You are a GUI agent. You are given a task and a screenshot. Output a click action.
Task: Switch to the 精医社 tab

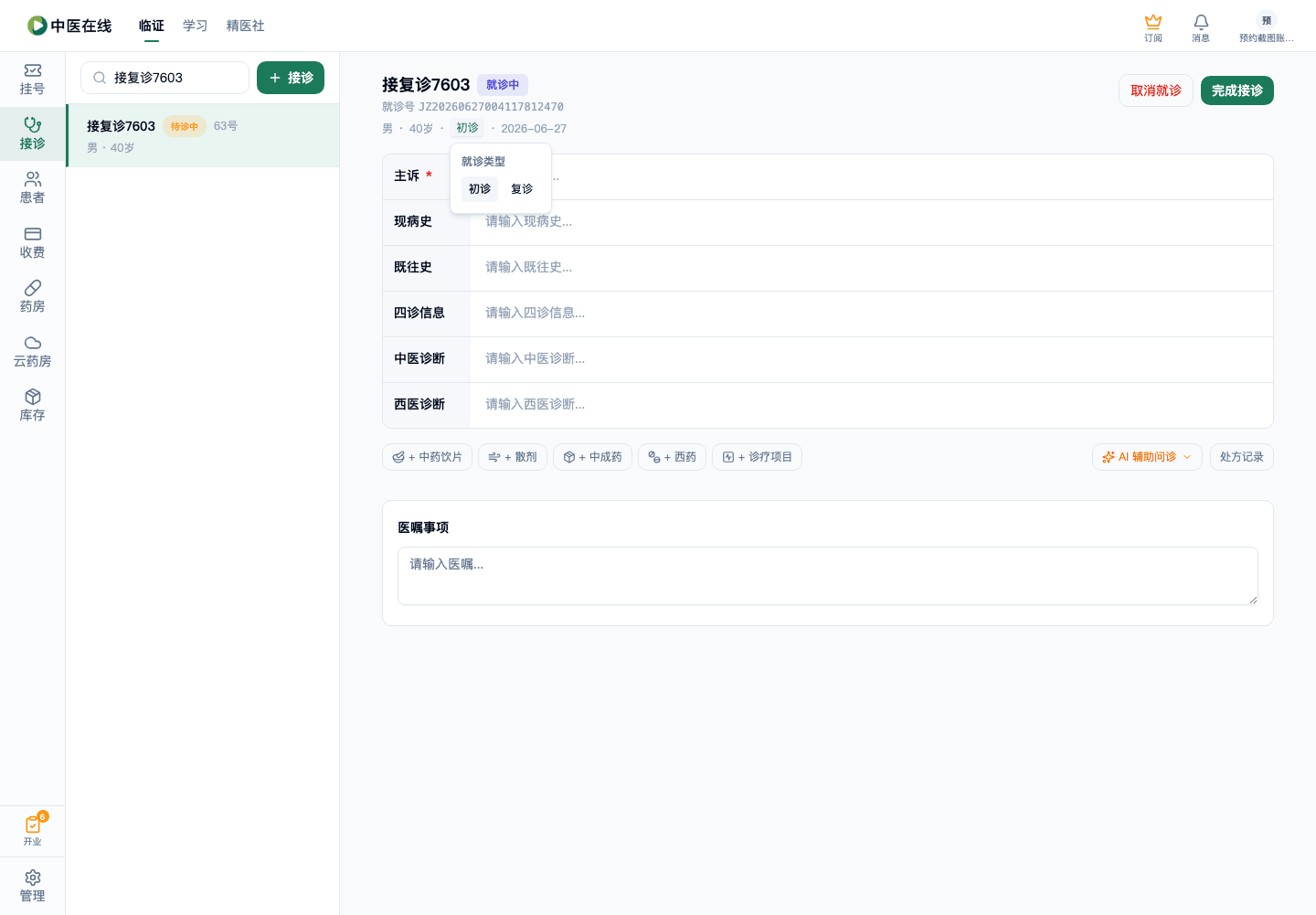pos(246,26)
